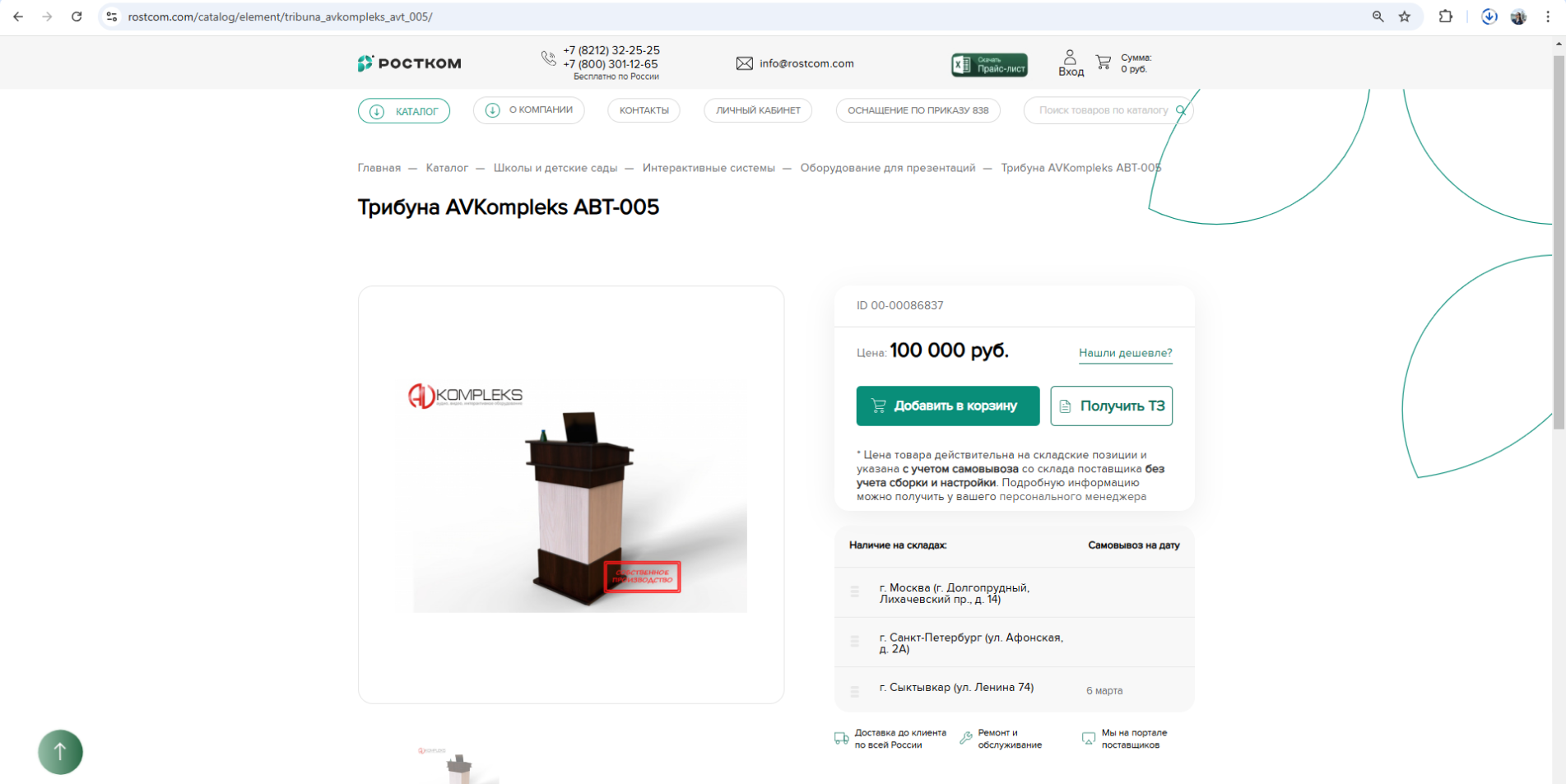Open ЛИЧНЫЙ КАБИНЕТ menu item
The image size is (1566, 784).
[x=758, y=110]
